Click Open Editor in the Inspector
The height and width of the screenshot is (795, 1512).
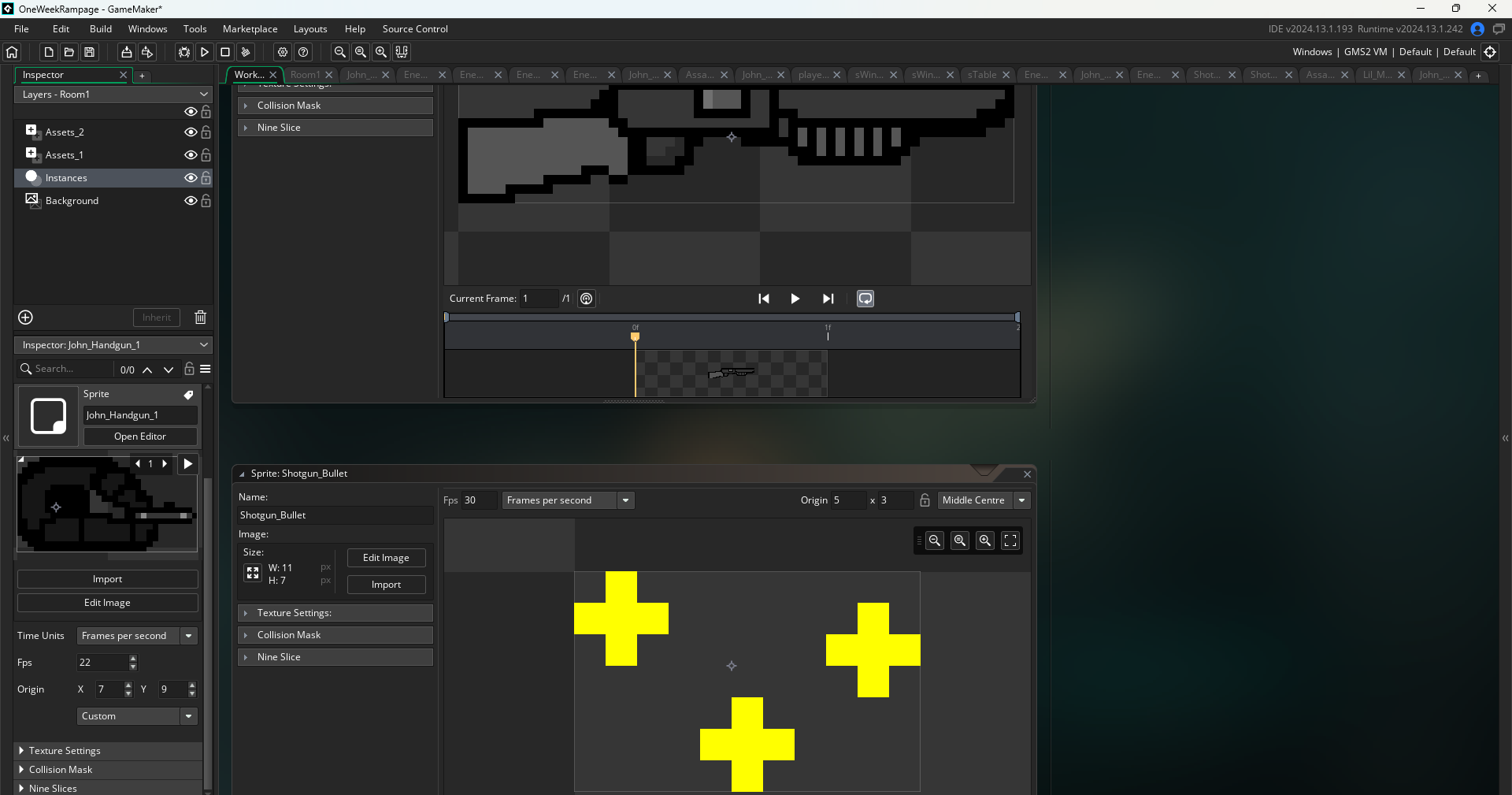140,437
